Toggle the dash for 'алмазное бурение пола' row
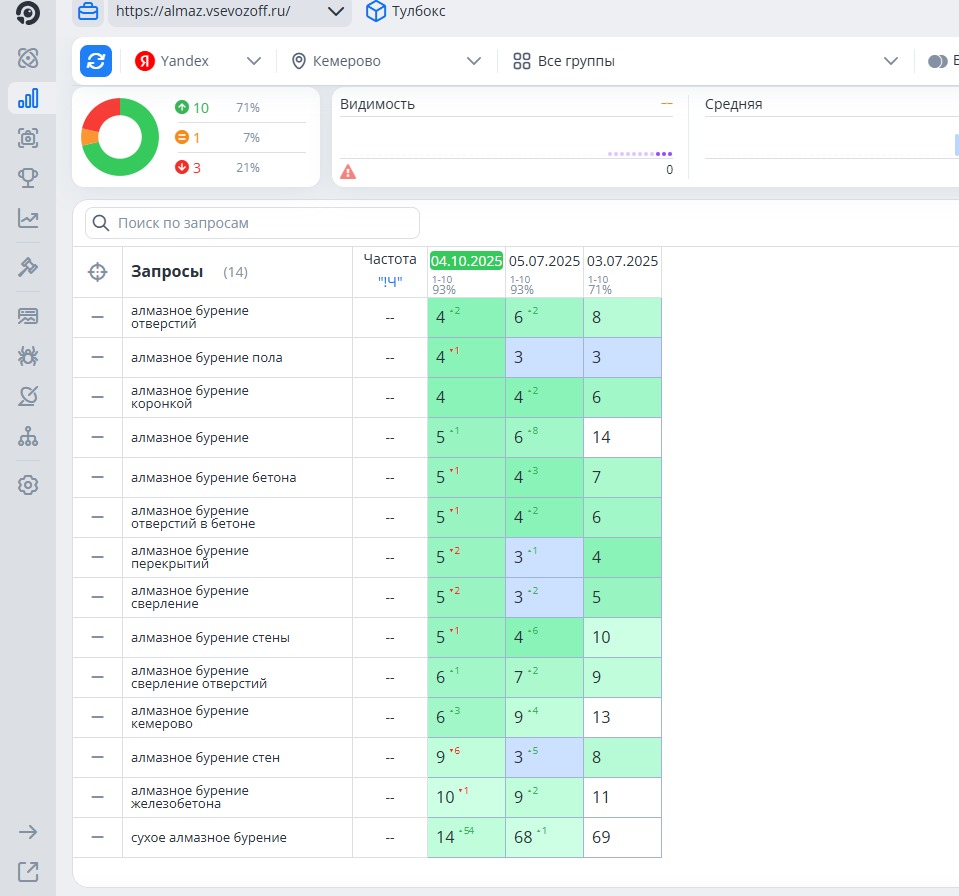Screen dimensions: 959x896 tap(97, 357)
